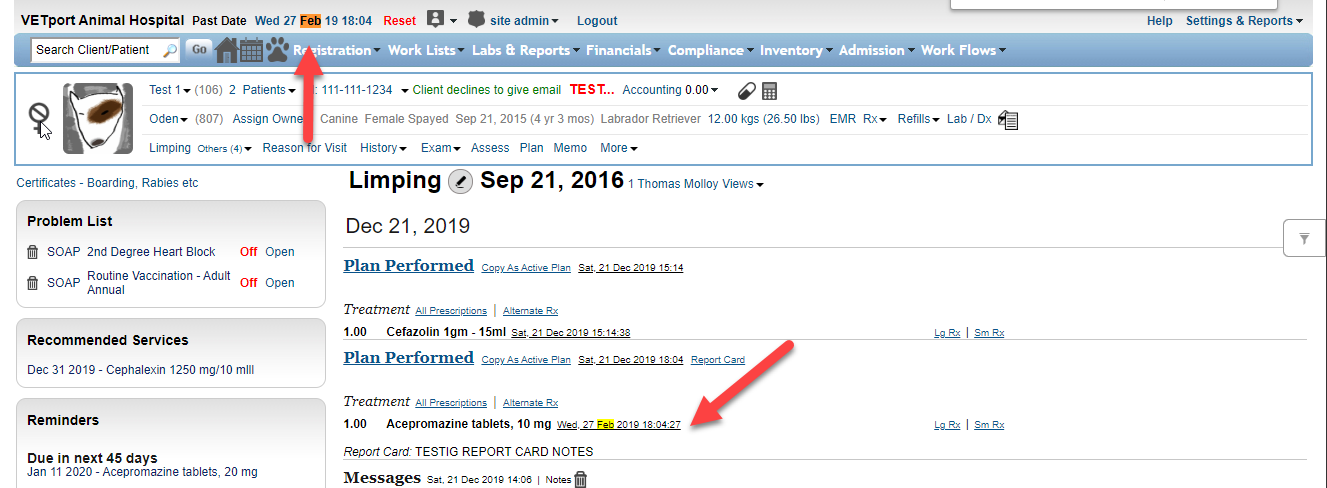Open Certificates - Boarding, Rabies etc link
The width and height of the screenshot is (1327, 488).
(107, 183)
